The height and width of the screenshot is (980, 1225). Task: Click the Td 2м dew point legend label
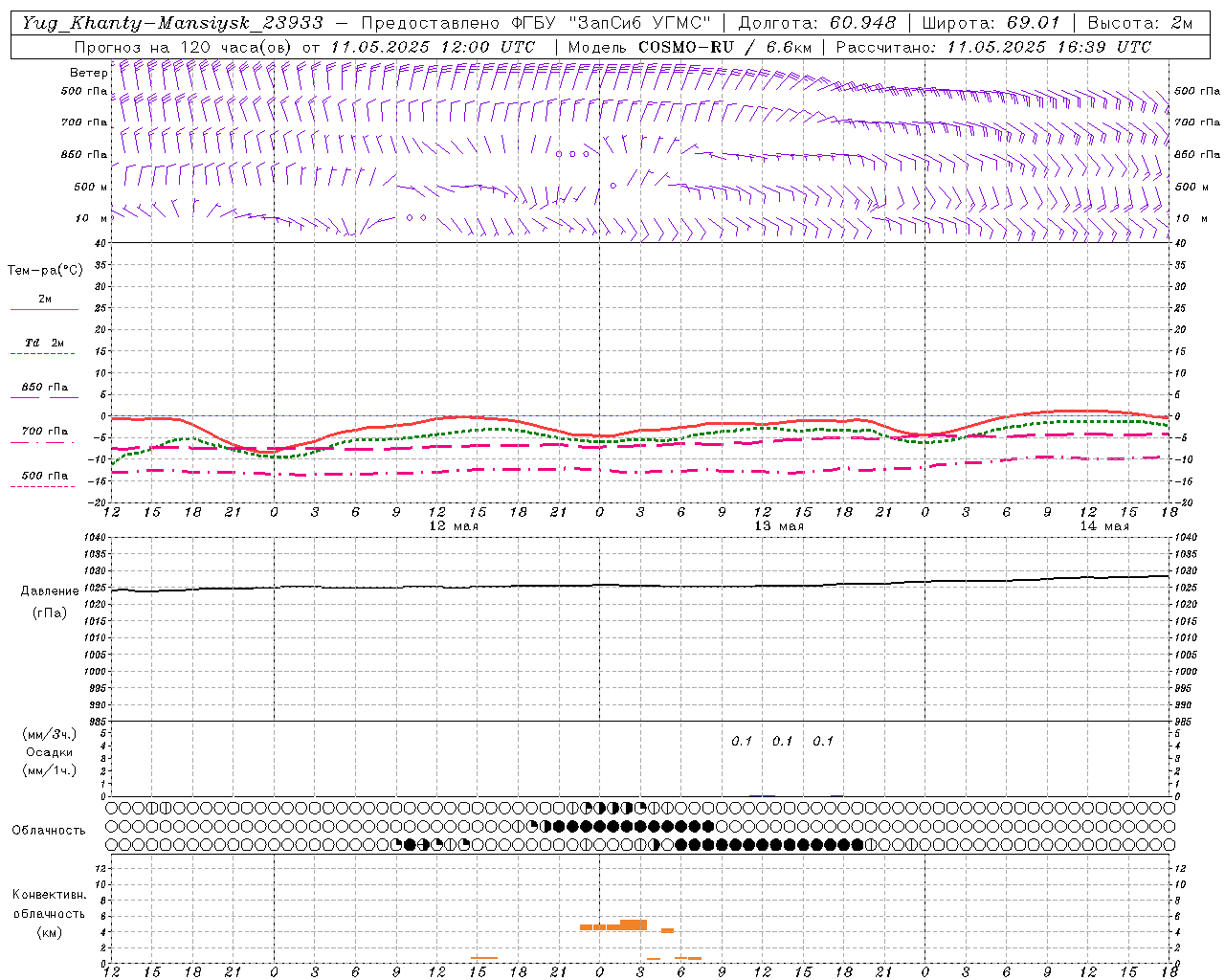(x=44, y=343)
